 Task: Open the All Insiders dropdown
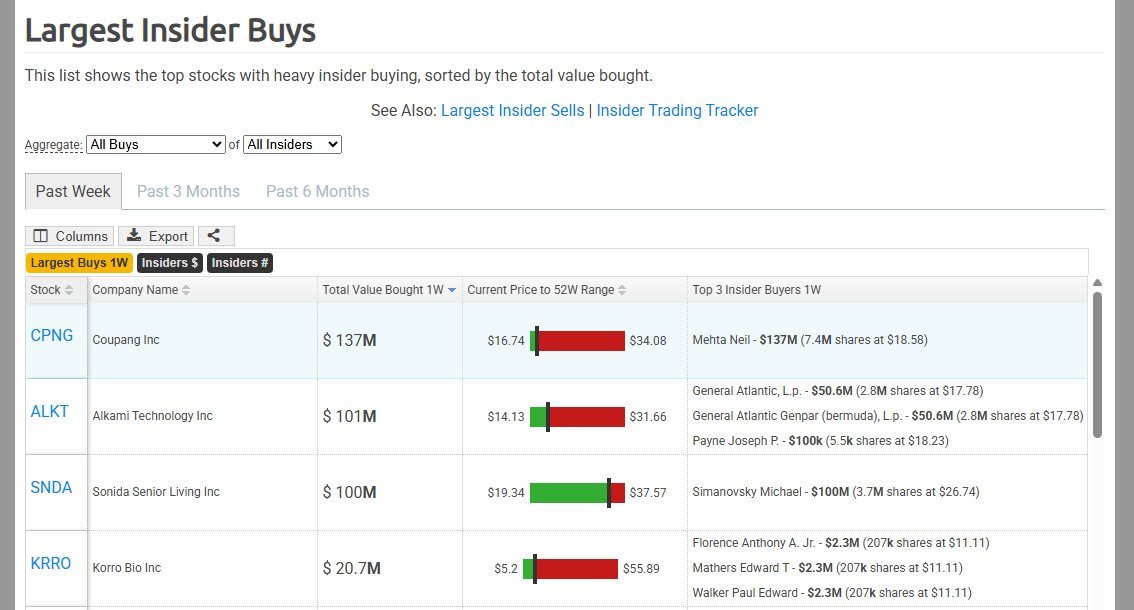292,144
